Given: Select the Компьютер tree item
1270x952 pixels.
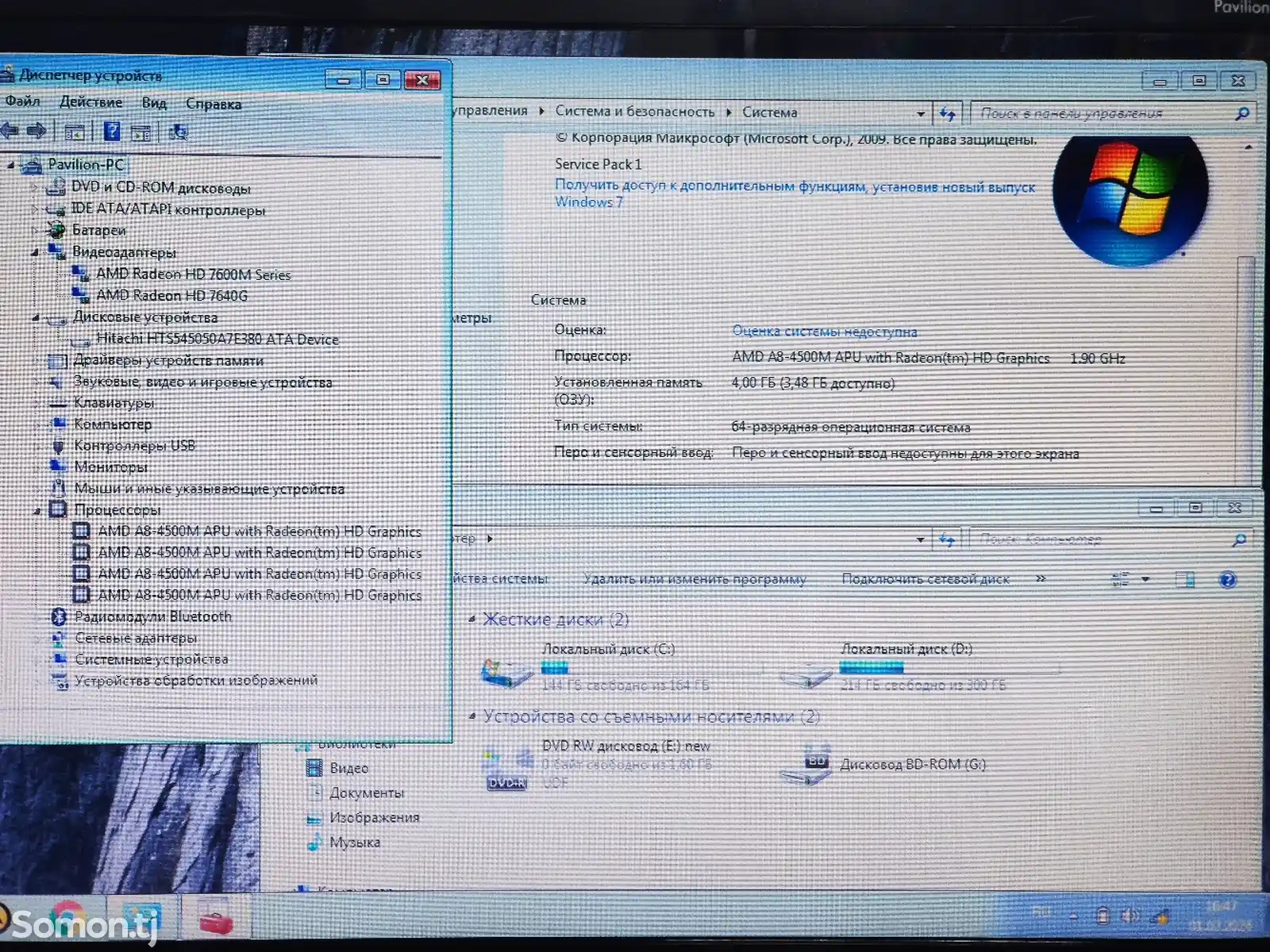Looking at the screenshot, I should point(113,424).
